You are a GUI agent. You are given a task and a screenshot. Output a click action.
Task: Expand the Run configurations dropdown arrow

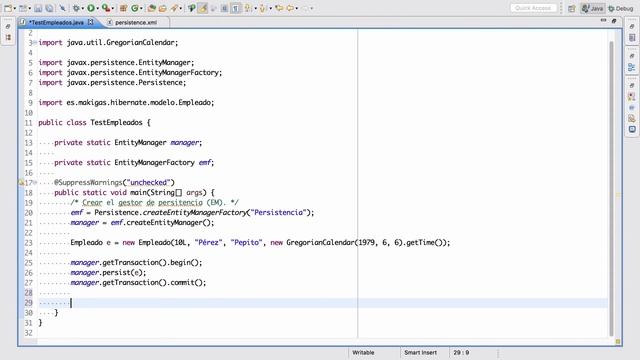coord(97,9)
